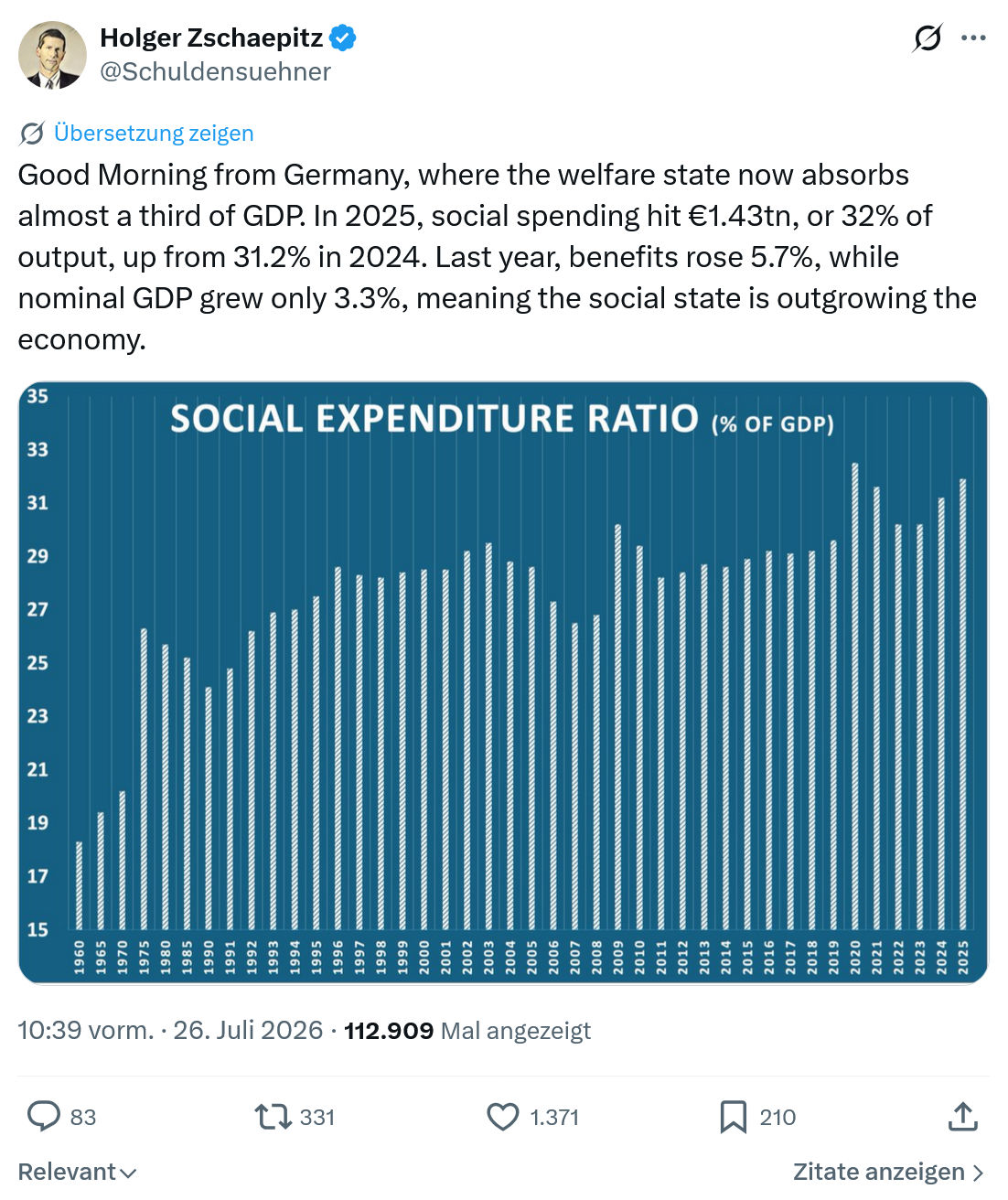Click the blue verified badge
This screenshot has height=1200, width=1008.
[343, 38]
